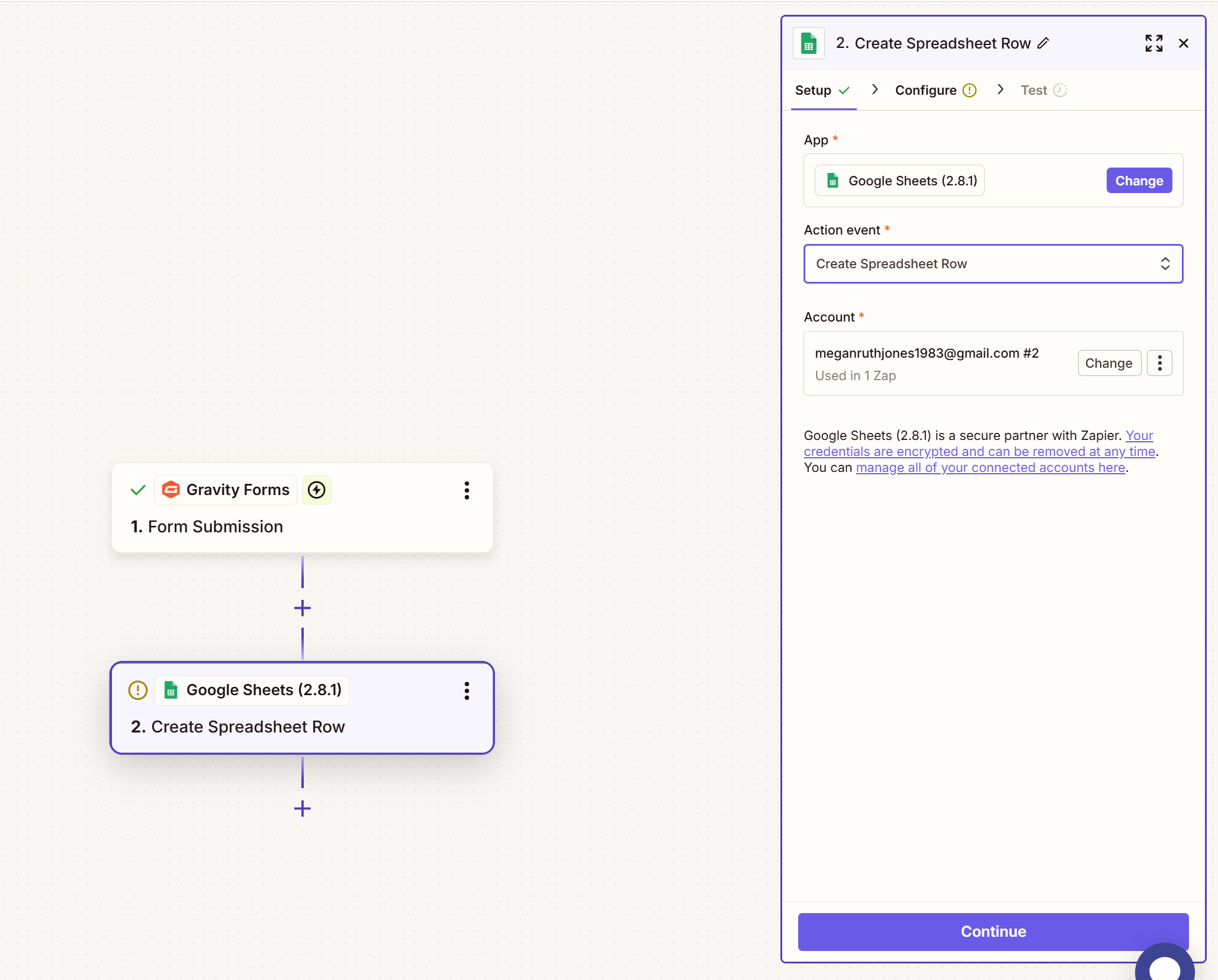Viewport: 1218px width, 980px height.
Task: Click the pencil icon to rename the step
Action: [x=1043, y=43]
